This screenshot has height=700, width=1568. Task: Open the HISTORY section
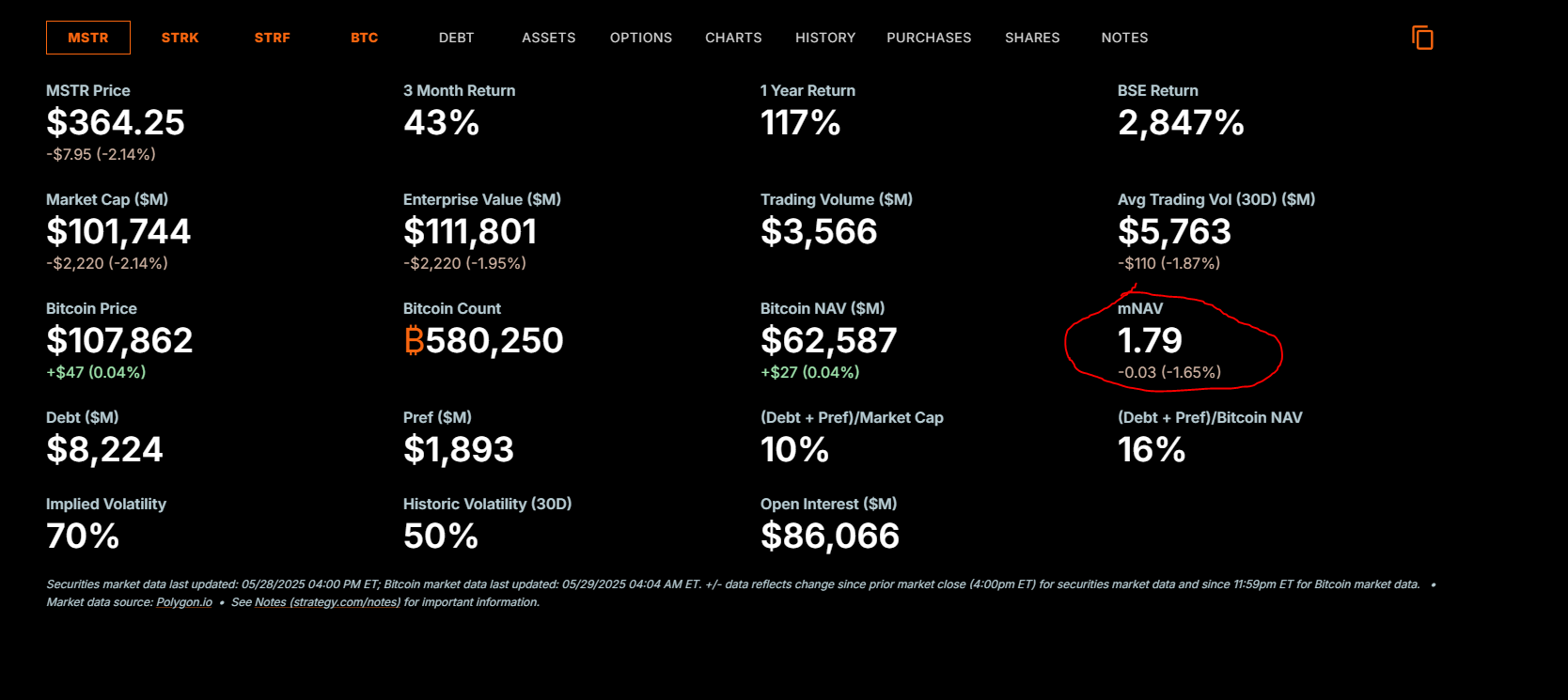tap(825, 38)
